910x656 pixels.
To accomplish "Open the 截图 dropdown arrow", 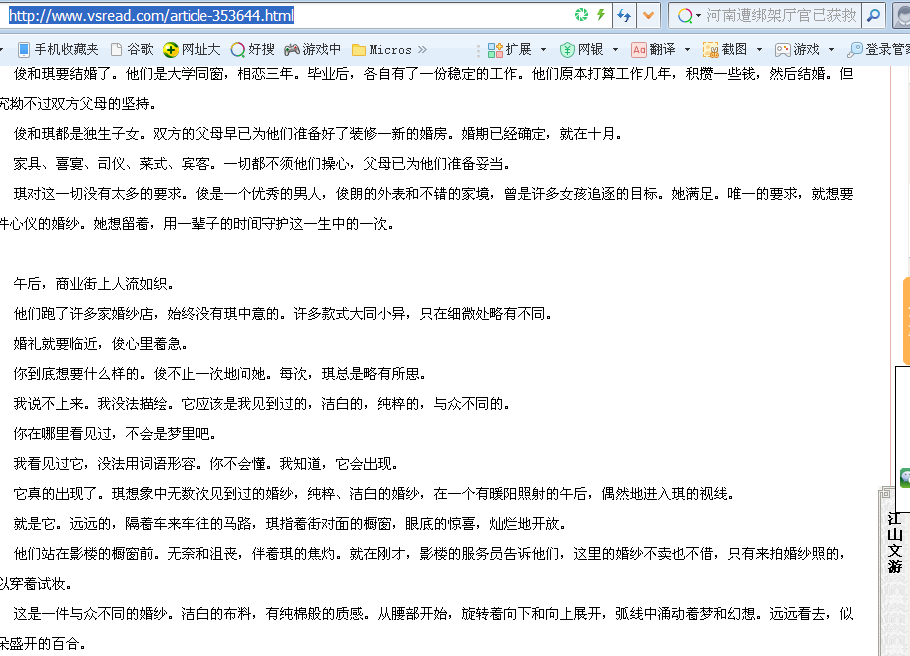I will pyautogui.click(x=759, y=50).
